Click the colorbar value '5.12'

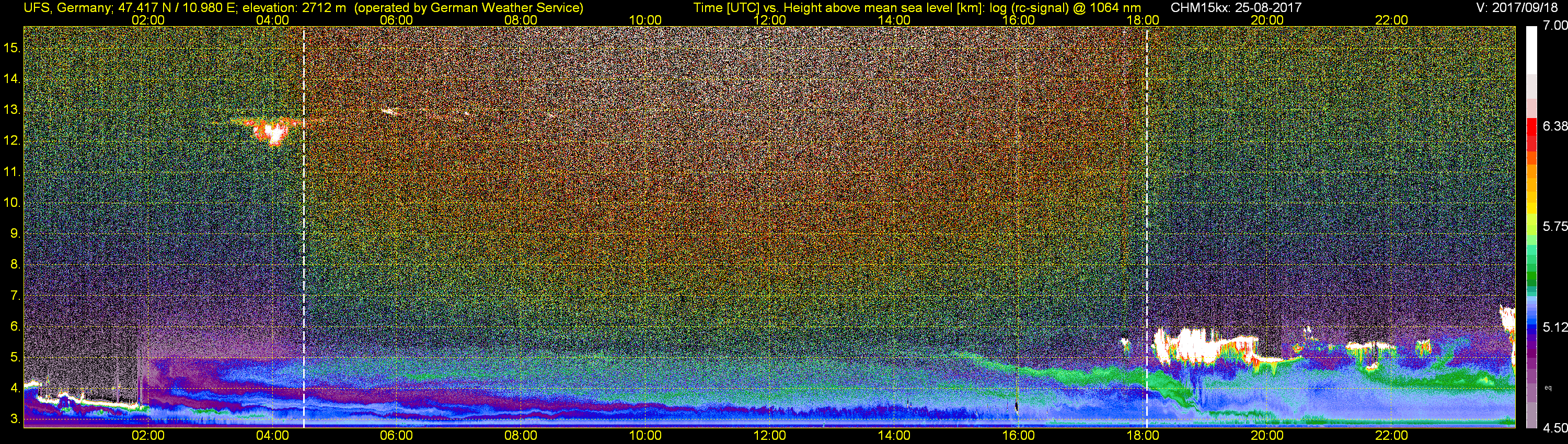click(1554, 327)
